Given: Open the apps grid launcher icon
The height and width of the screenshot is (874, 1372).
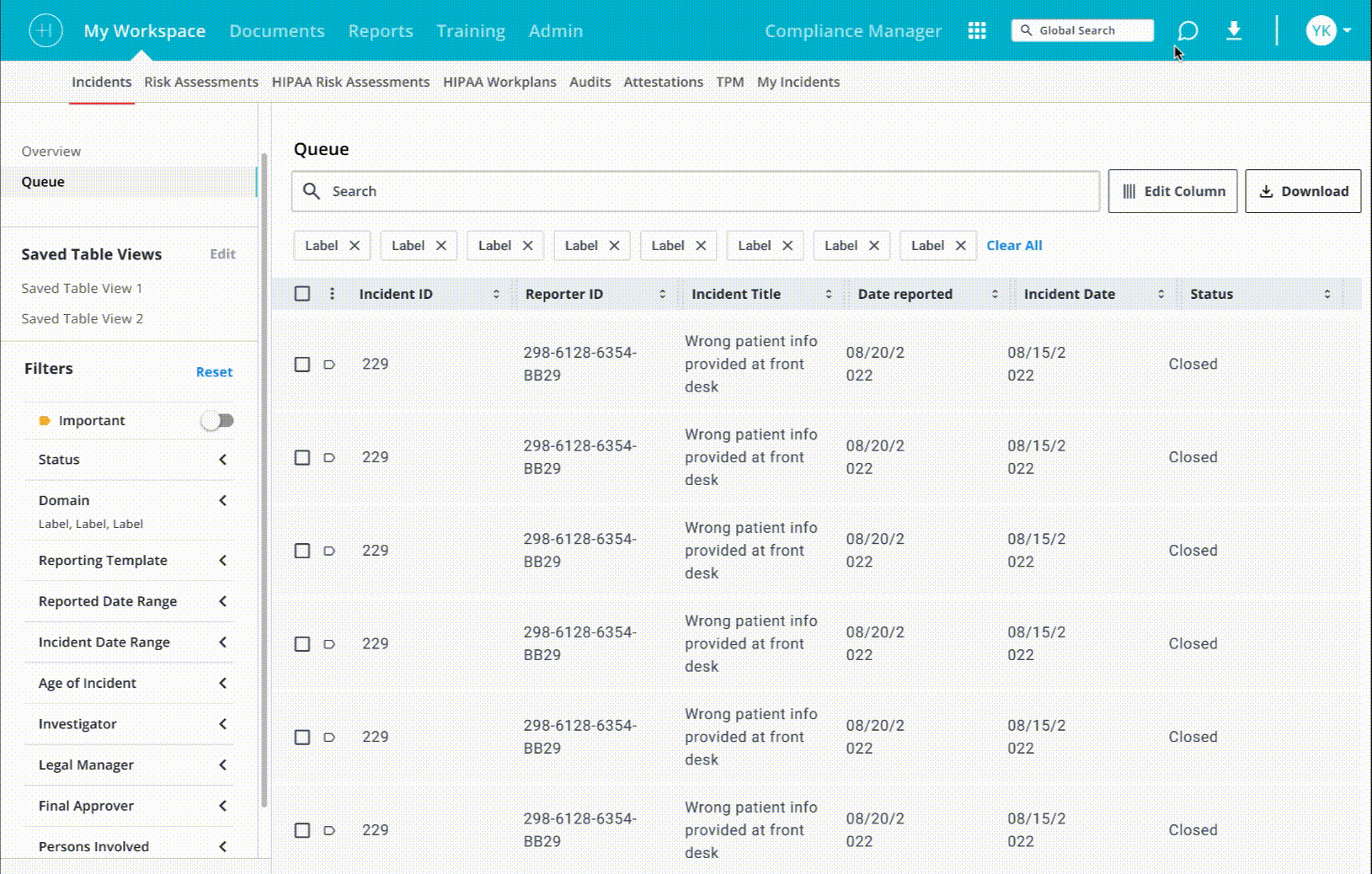Looking at the screenshot, I should [977, 31].
